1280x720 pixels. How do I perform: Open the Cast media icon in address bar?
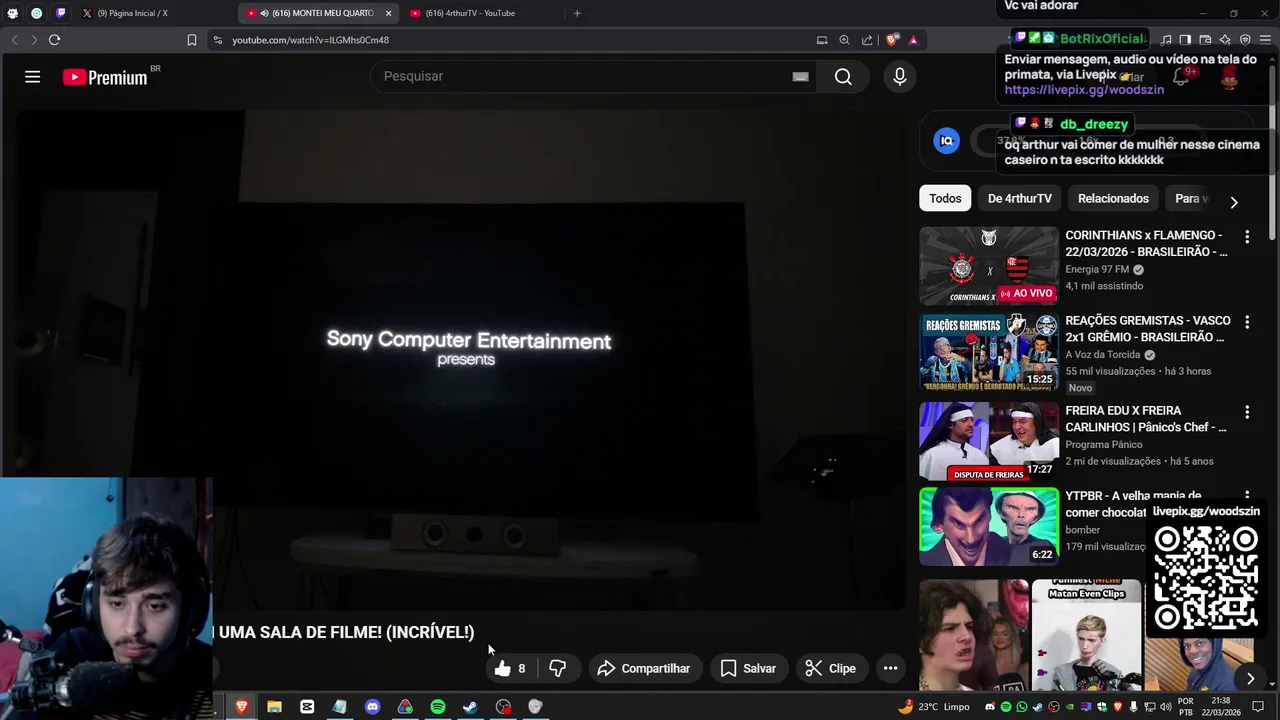pyautogui.click(x=822, y=40)
